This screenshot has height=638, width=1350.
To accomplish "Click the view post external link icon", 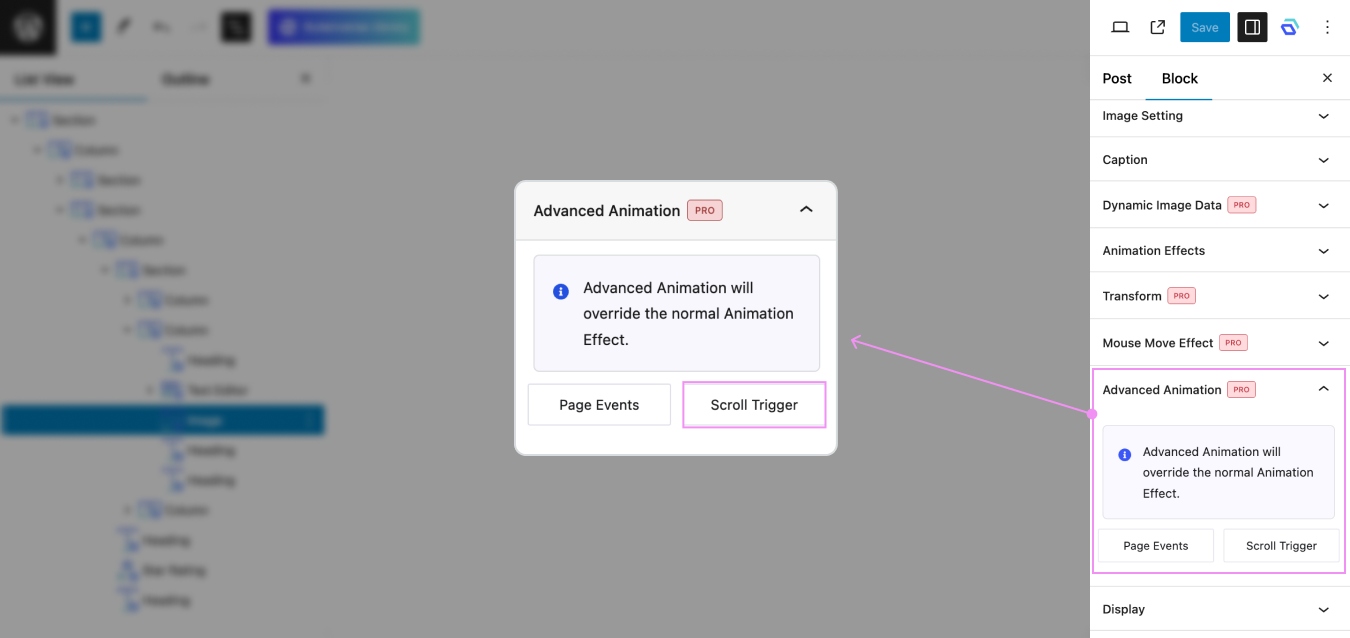I will (1157, 27).
